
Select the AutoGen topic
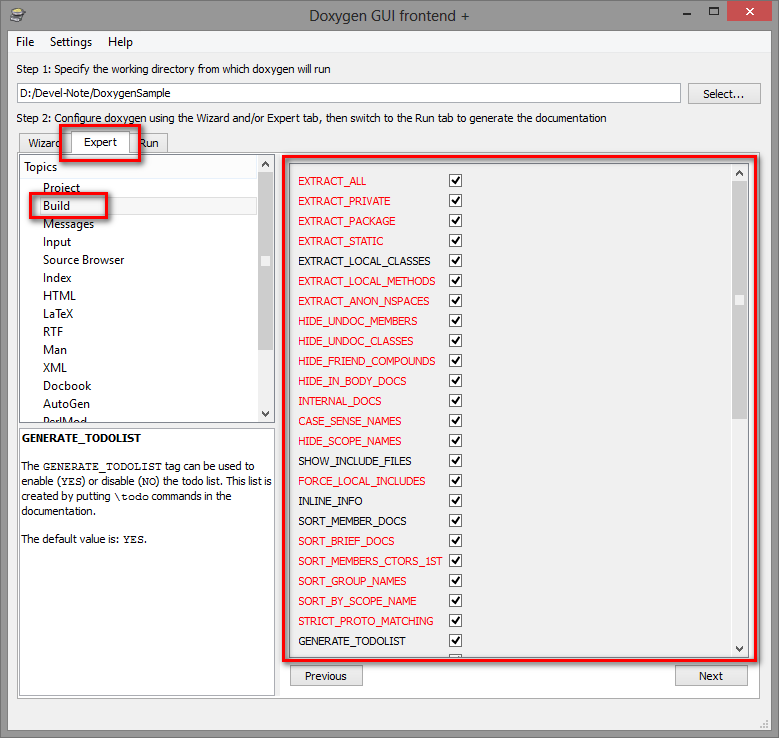[x=66, y=404]
